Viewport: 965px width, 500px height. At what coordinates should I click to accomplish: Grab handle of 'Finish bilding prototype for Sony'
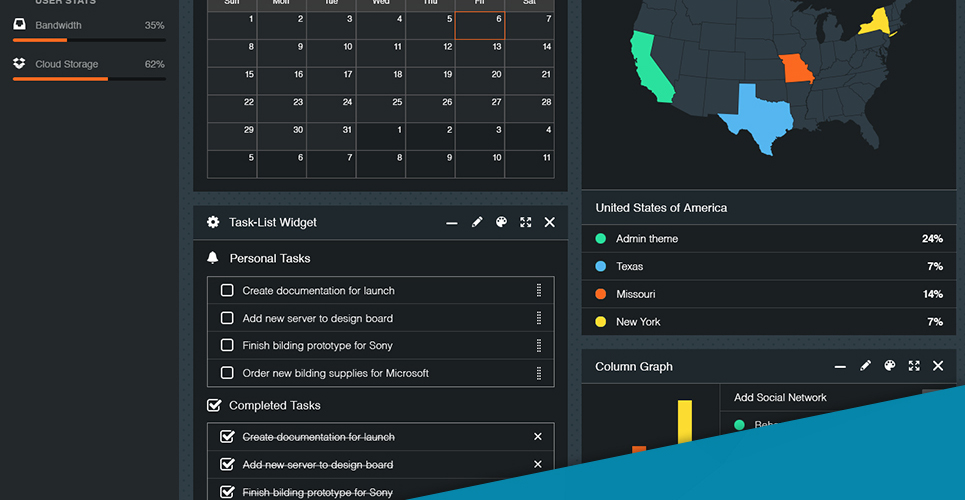539,345
